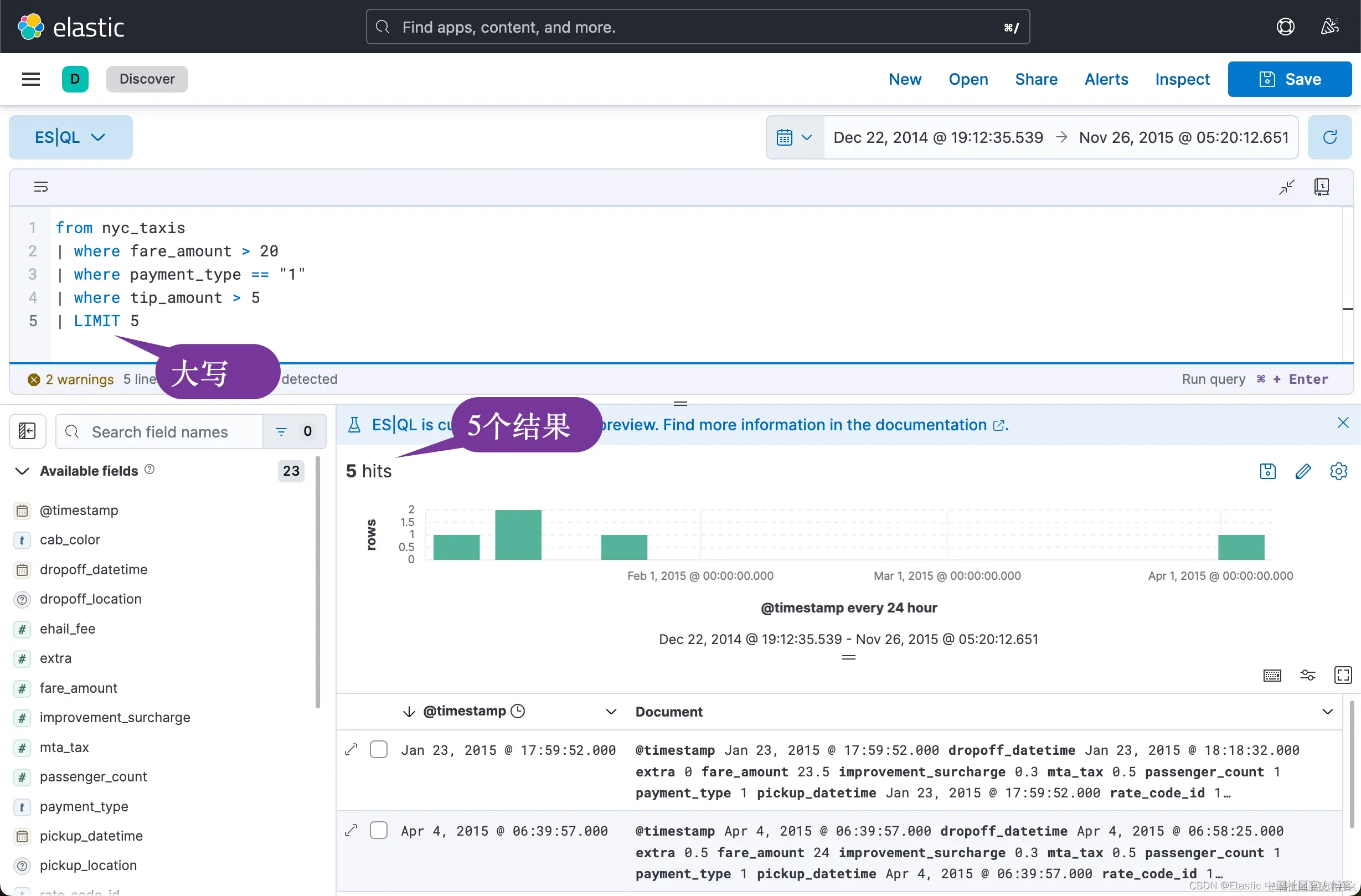The width and height of the screenshot is (1361, 896).
Task: Collapse the fields sidebar panel
Action: click(x=28, y=431)
